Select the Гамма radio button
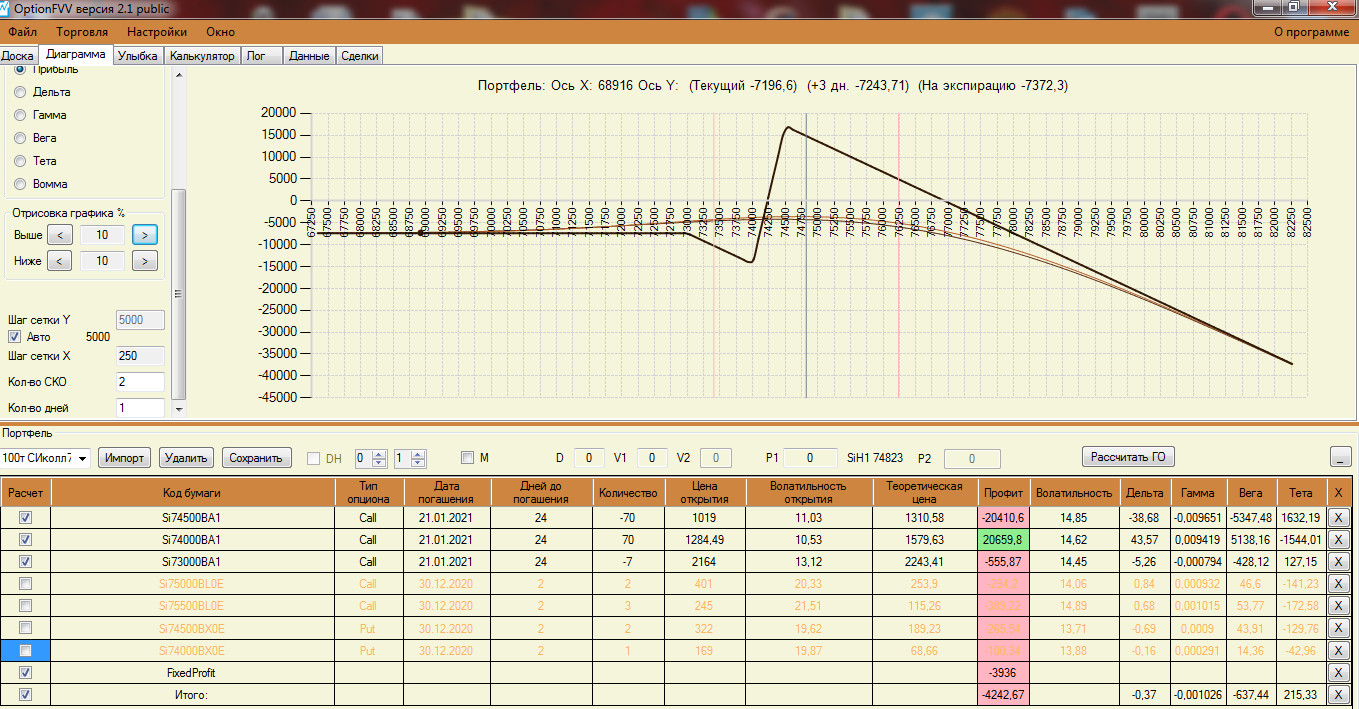Viewport: 1359px width, 709px height. (x=20, y=115)
